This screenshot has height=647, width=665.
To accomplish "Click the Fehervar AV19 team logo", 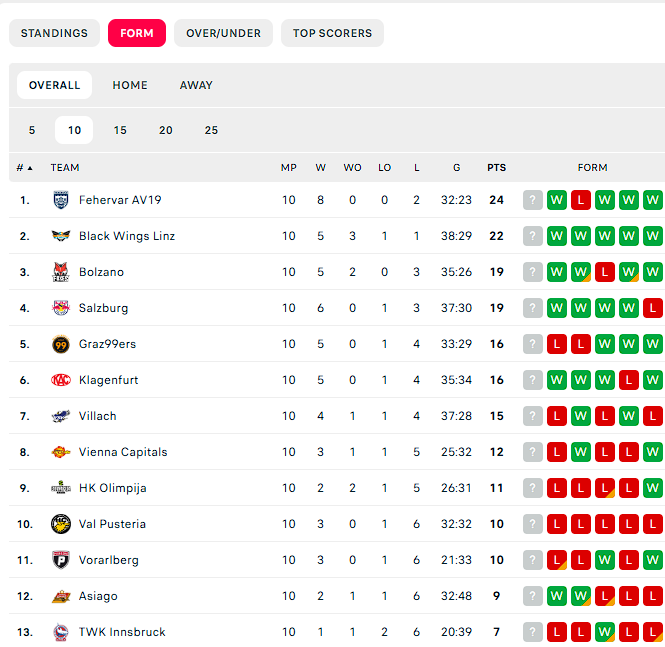I will (x=61, y=200).
